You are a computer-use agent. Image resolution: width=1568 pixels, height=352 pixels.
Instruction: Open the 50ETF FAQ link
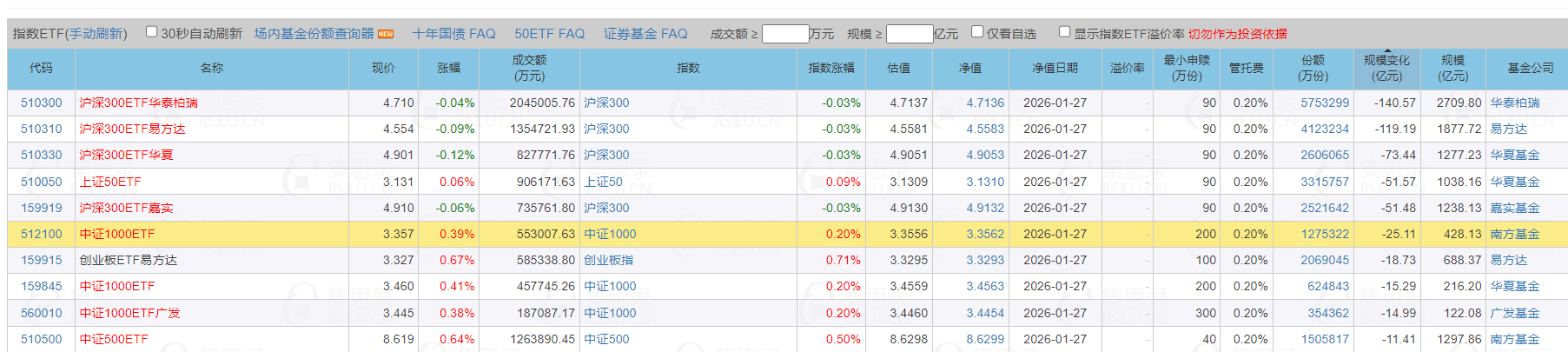pyautogui.click(x=549, y=34)
